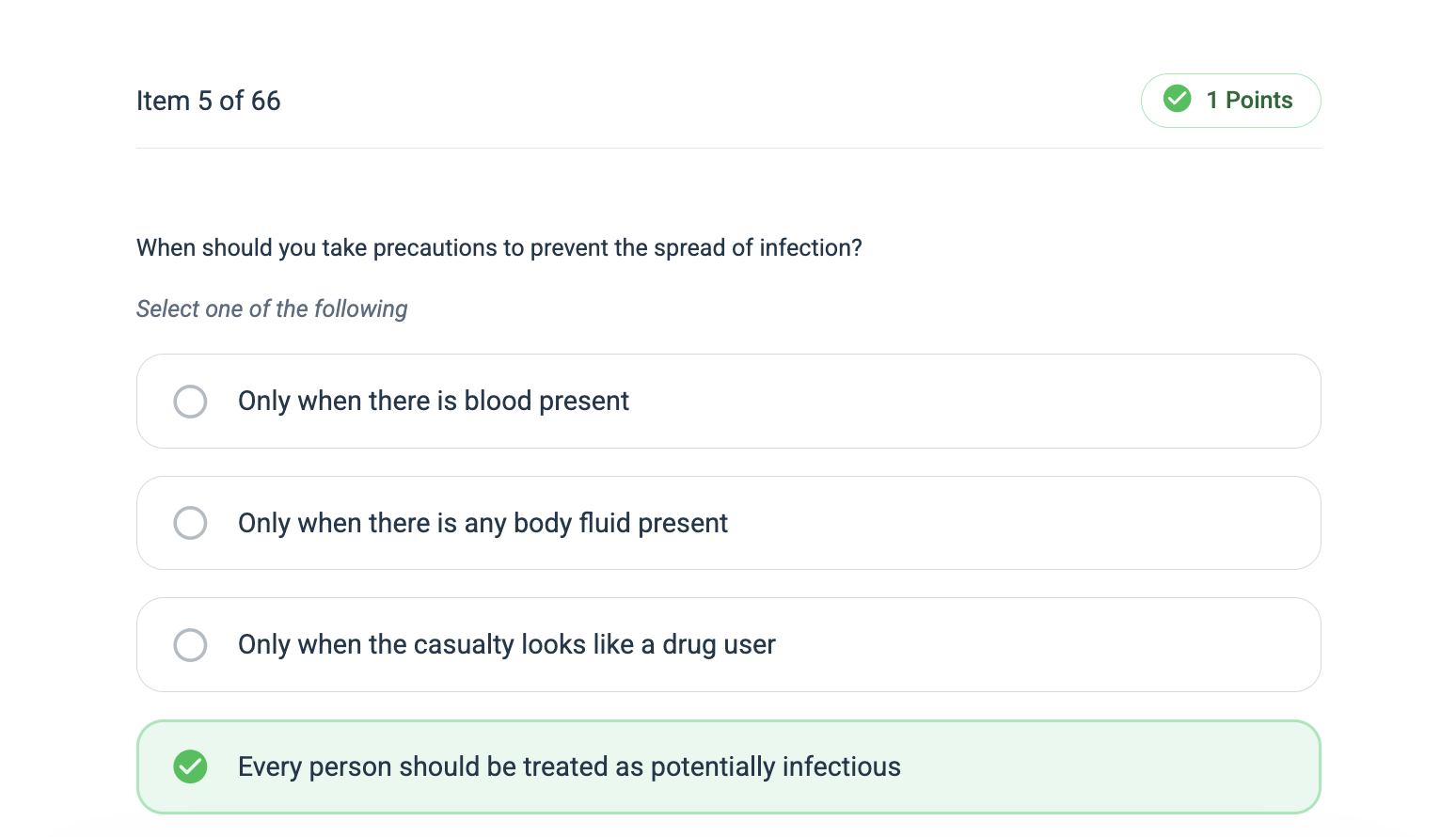This screenshot has height=837, width=1456.
Task: Click the green check on the selected answer
Action: 190,766
